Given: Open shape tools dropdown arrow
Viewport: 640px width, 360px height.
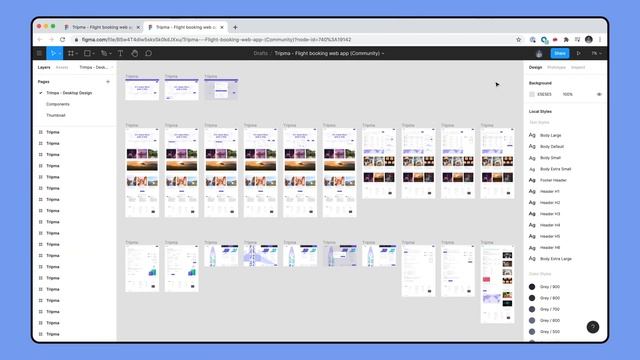Looking at the screenshot, I should click(x=93, y=53).
